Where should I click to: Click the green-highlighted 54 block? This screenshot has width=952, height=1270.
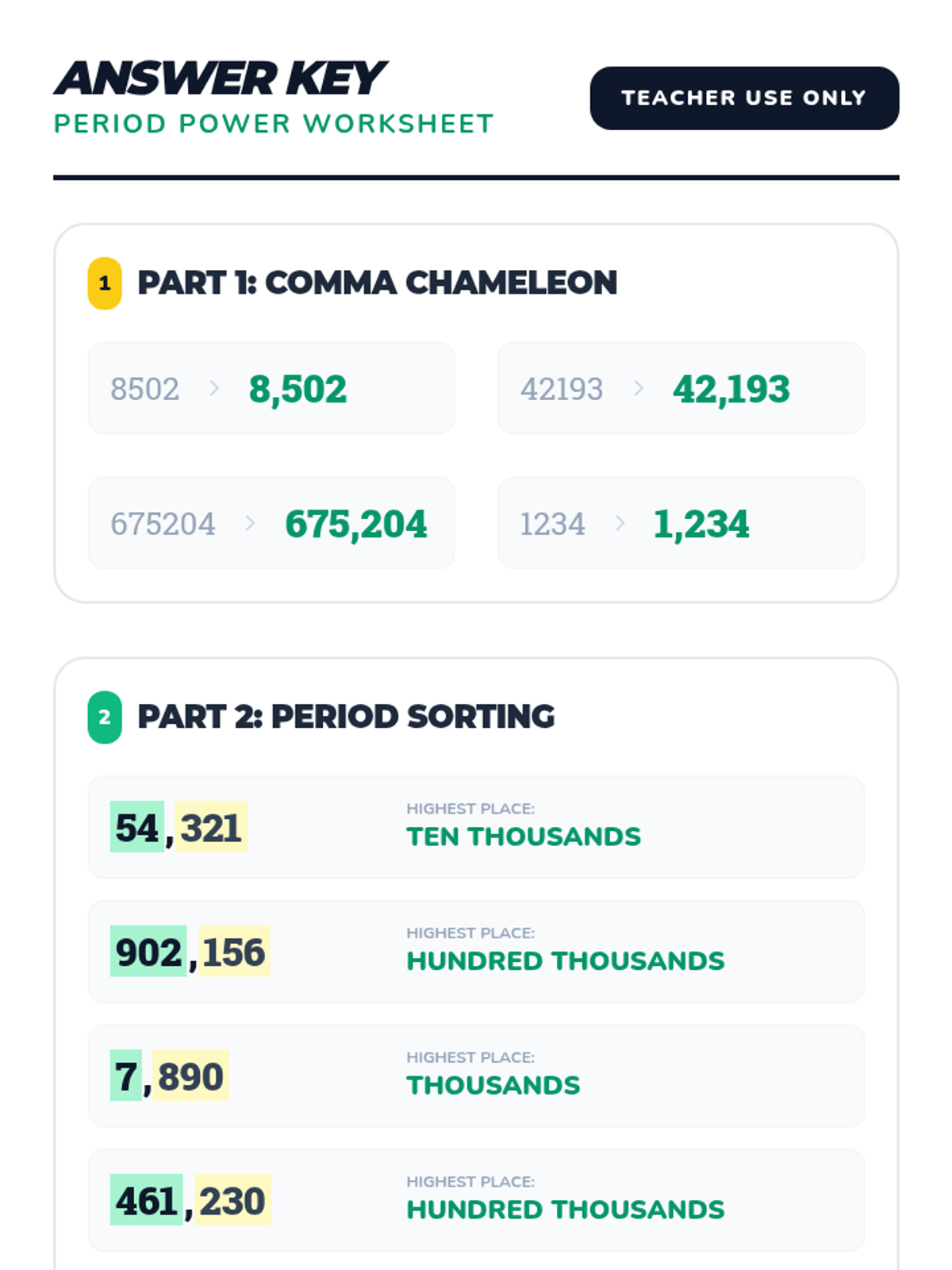pyautogui.click(x=137, y=827)
